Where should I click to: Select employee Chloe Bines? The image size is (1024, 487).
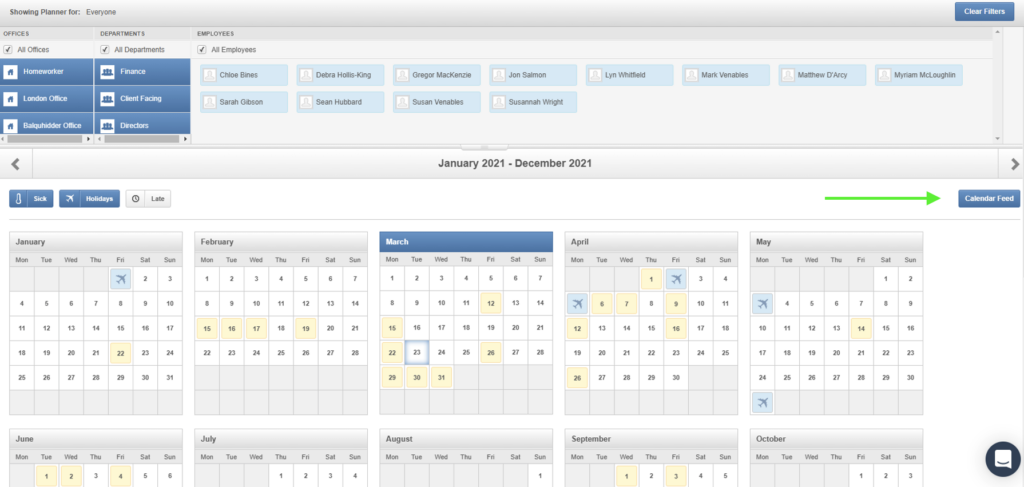tap(244, 75)
